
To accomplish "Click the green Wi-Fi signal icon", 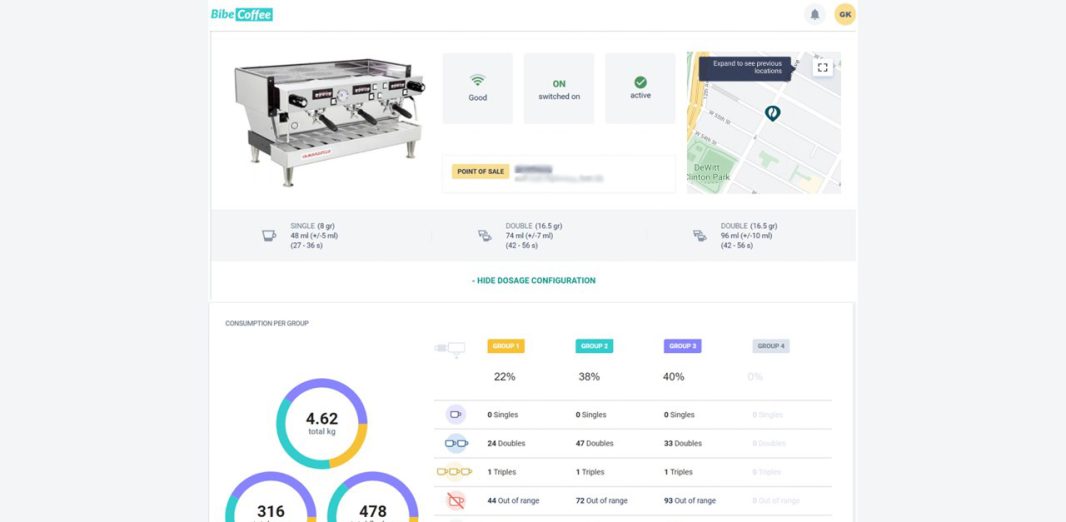I will [x=477, y=80].
